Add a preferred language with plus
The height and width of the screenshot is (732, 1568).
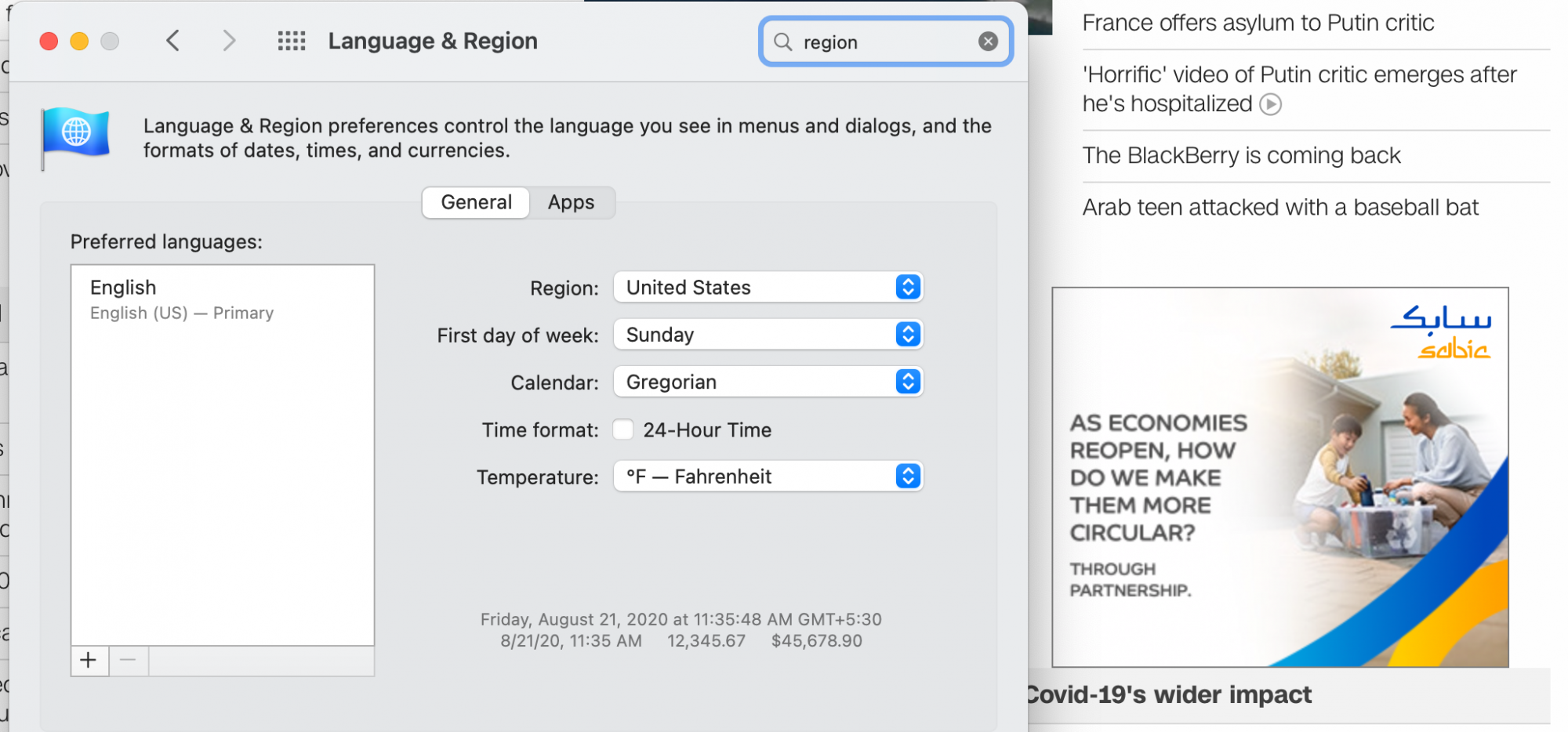point(89,661)
